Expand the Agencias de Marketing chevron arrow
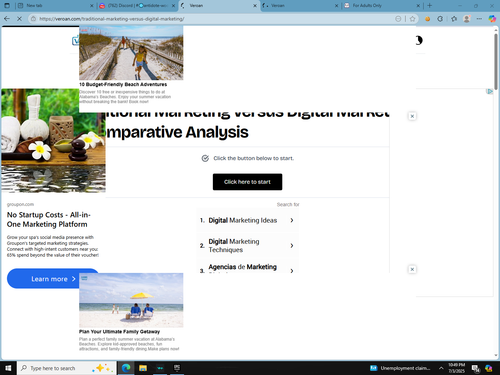The image size is (500, 375). point(292,270)
